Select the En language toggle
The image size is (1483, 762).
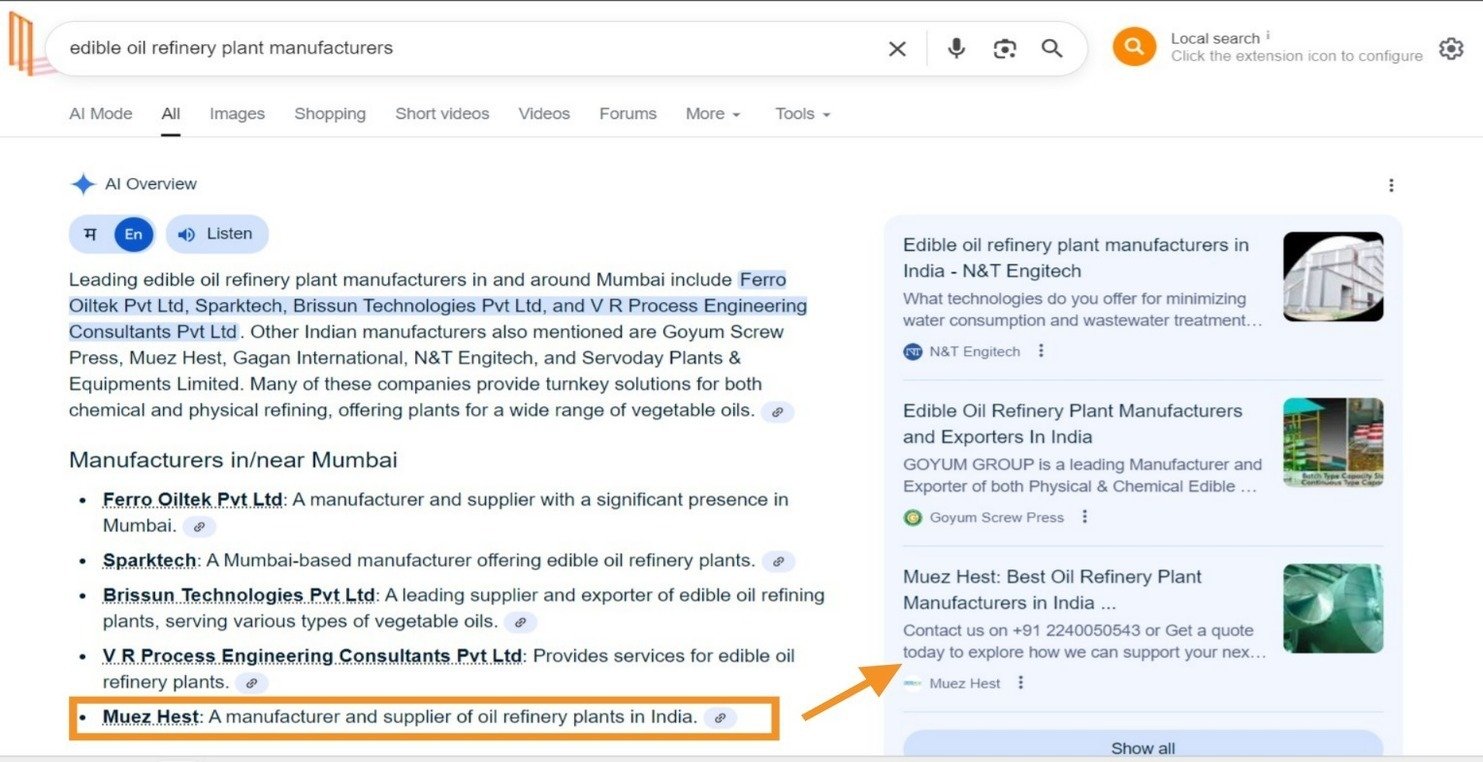(x=134, y=234)
